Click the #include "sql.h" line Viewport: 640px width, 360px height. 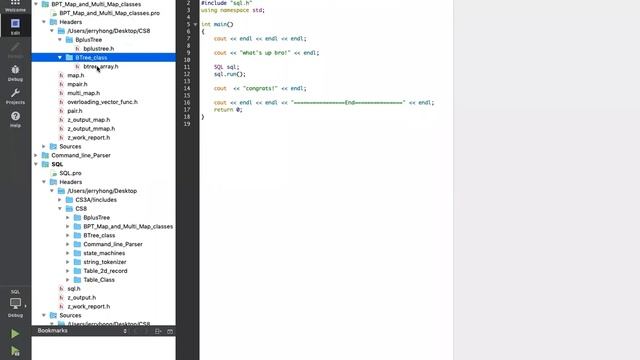click(227, 3)
